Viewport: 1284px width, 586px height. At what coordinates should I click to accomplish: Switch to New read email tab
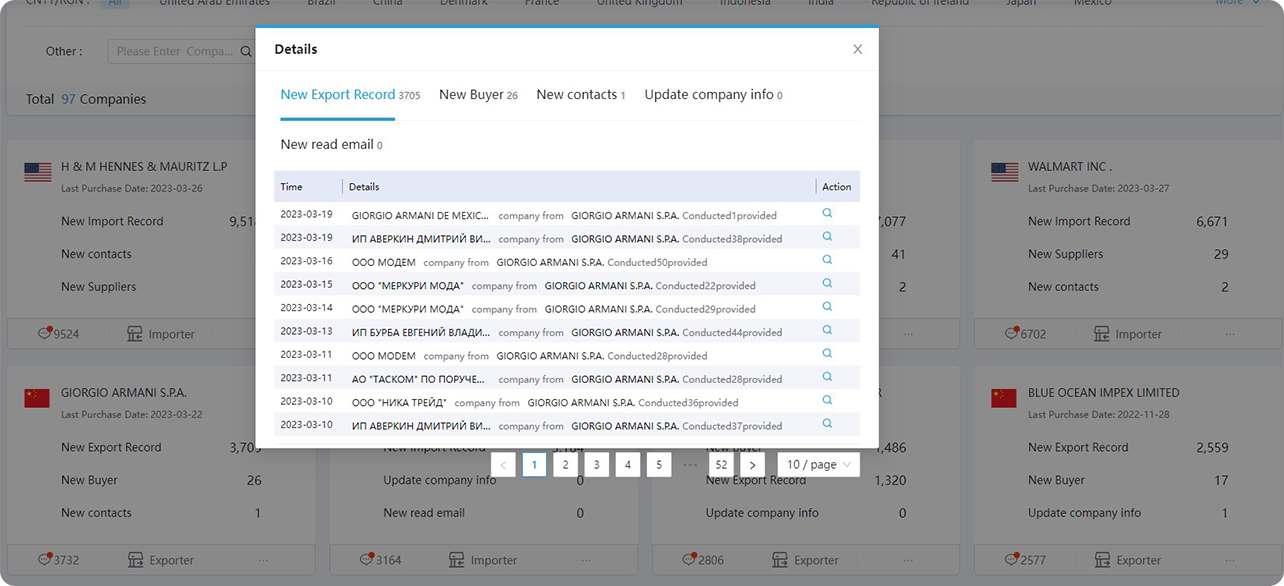pos(331,145)
